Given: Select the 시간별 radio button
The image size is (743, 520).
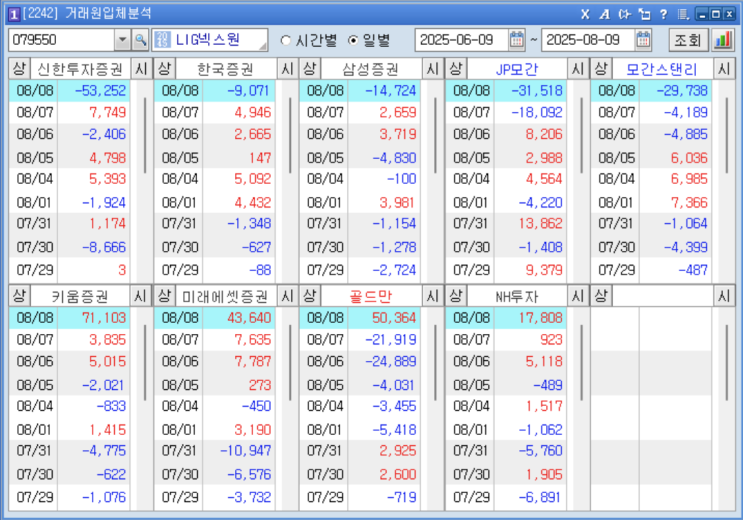Looking at the screenshot, I should point(285,40).
